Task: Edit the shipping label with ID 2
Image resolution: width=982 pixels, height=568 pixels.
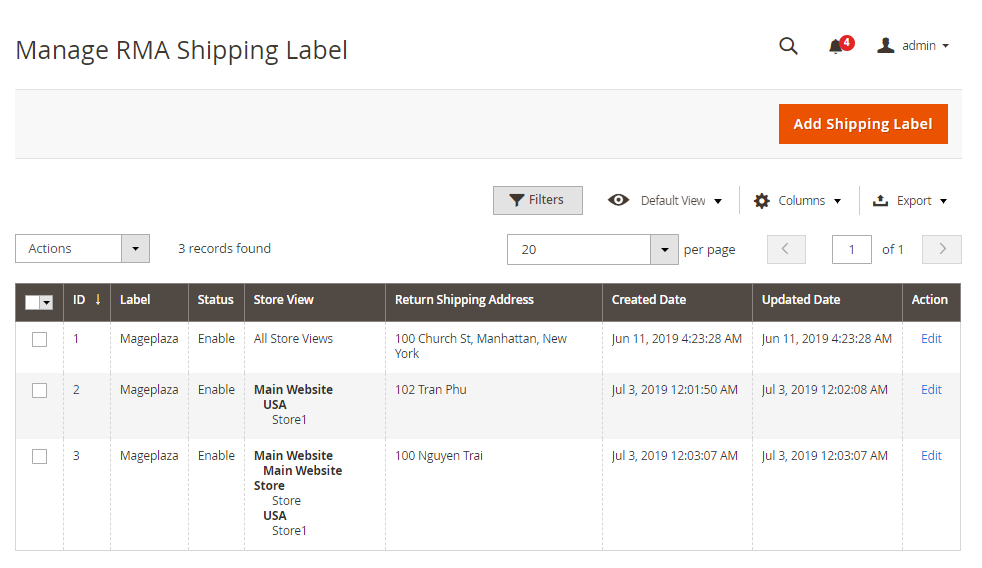Action: (931, 390)
